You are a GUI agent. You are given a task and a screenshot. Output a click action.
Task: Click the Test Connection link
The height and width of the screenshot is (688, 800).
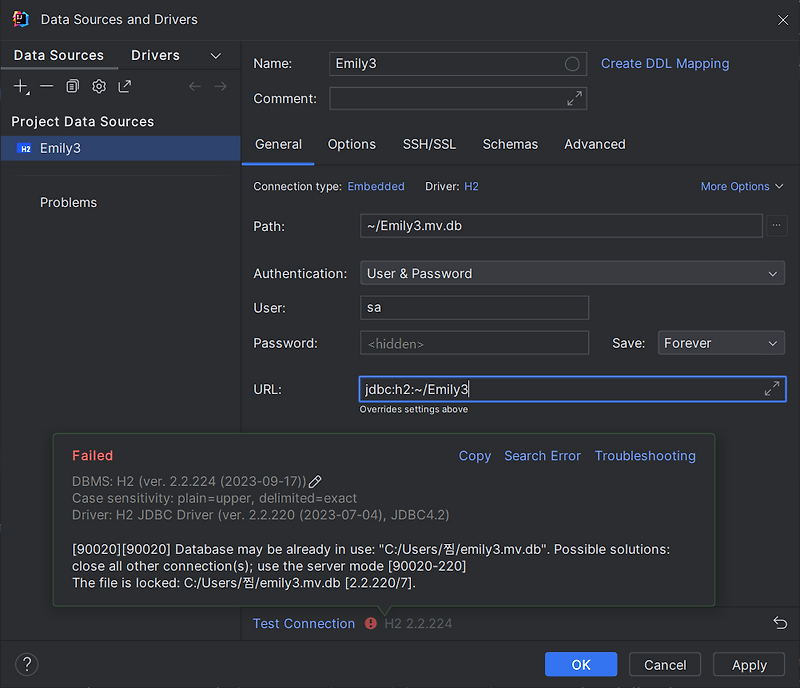tap(304, 623)
